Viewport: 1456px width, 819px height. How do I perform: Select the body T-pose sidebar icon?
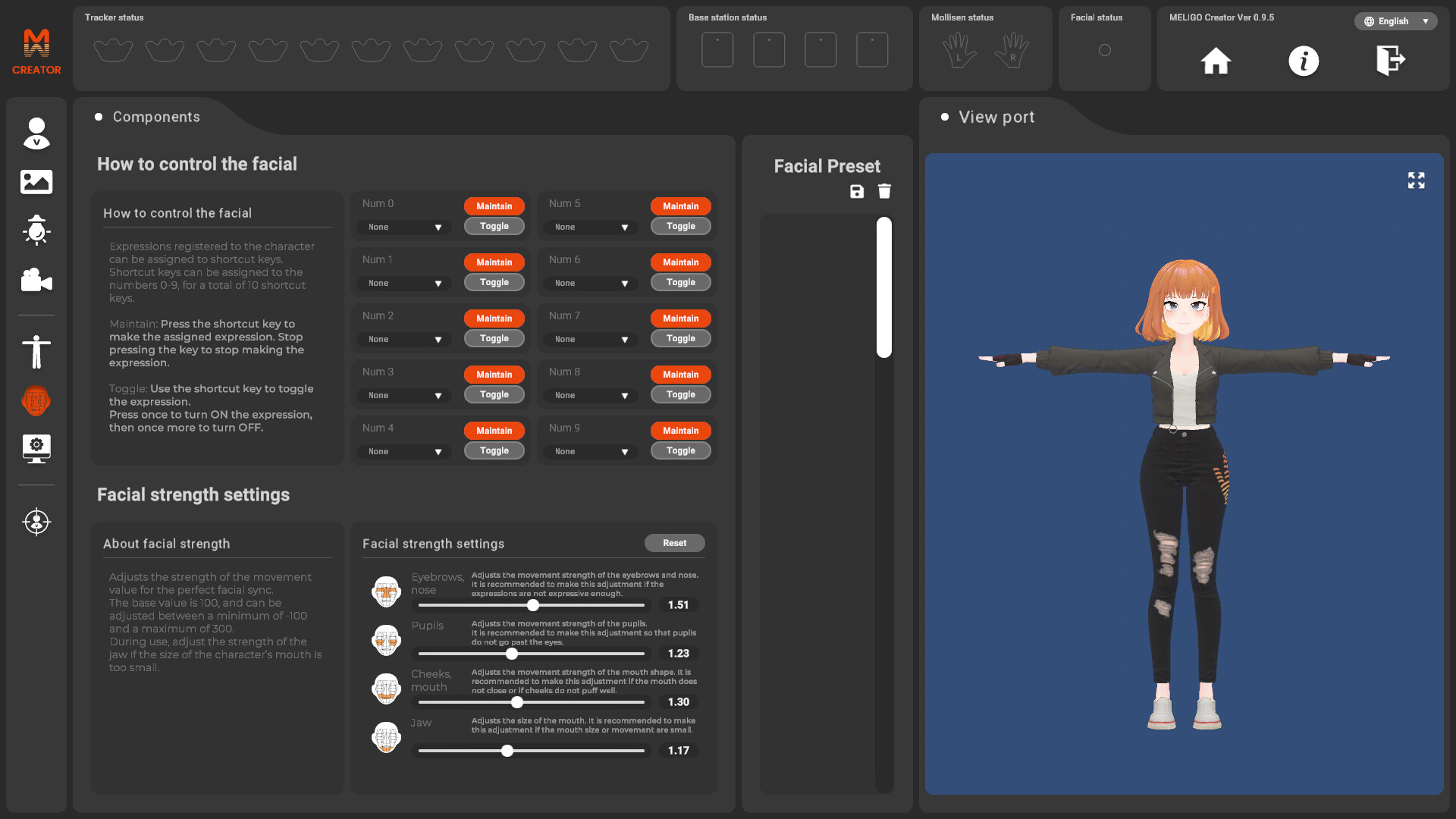[36, 352]
